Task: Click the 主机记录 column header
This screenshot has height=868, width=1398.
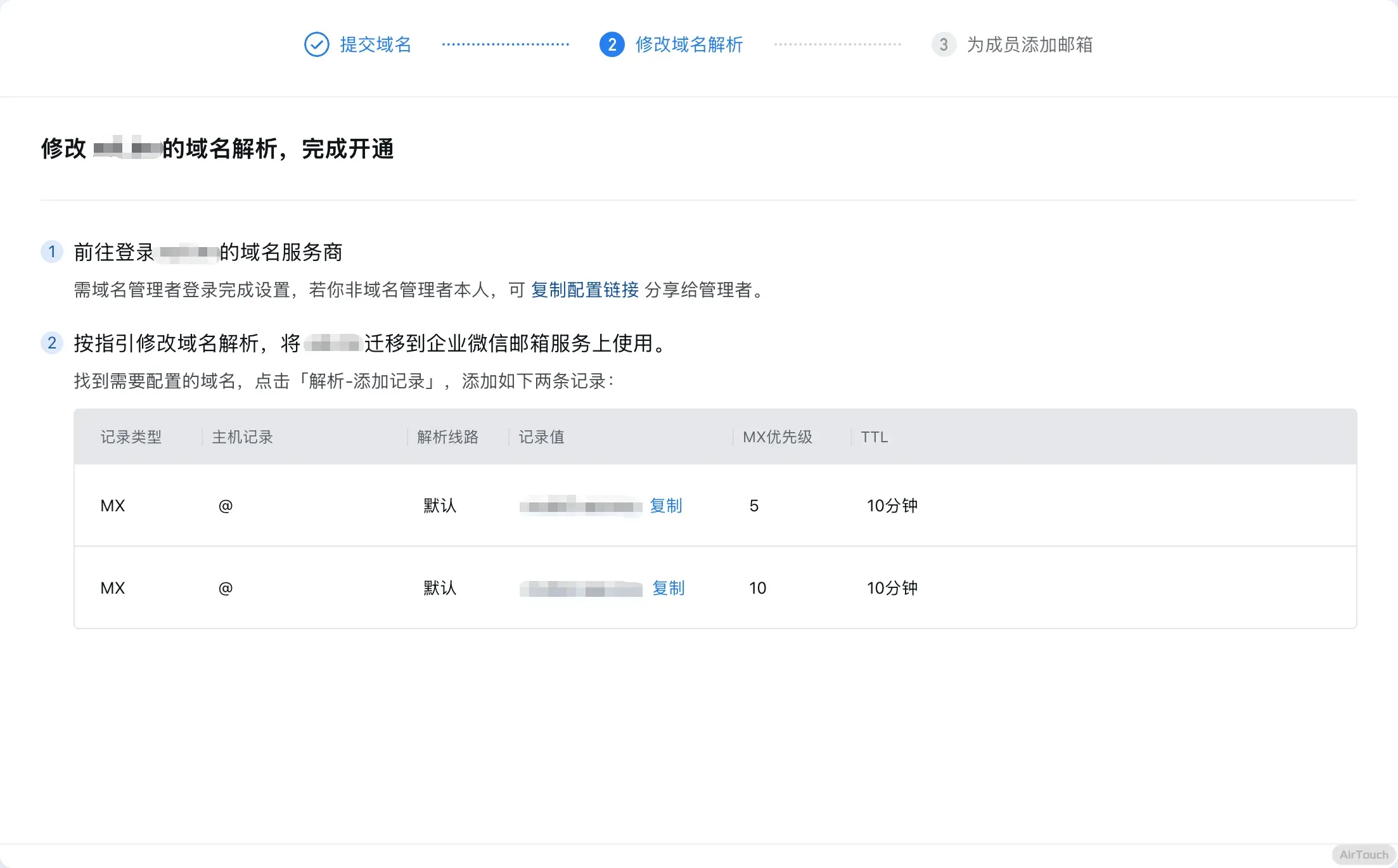Action: pos(242,437)
